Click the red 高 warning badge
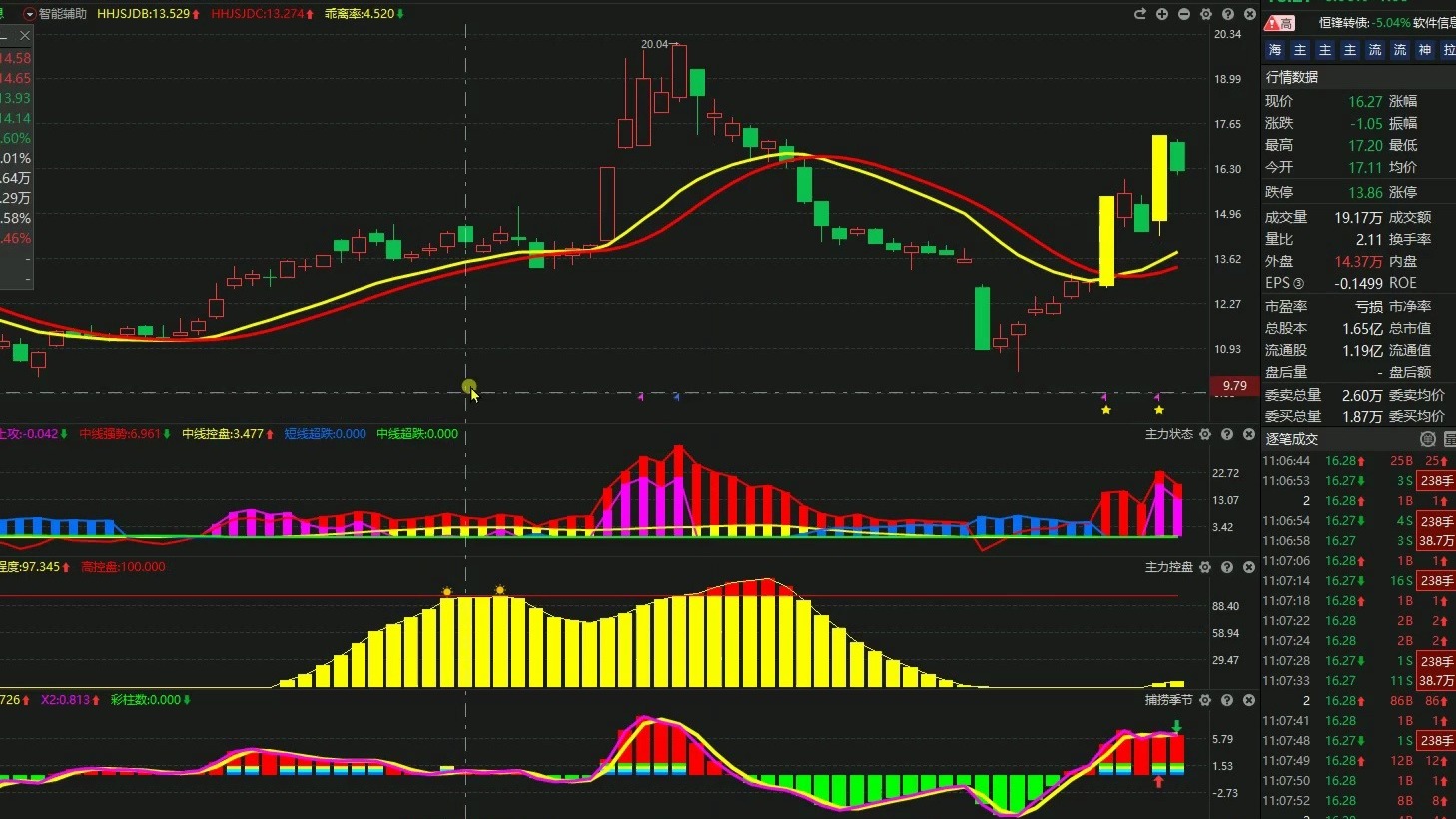1456x819 pixels. point(1280,23)
